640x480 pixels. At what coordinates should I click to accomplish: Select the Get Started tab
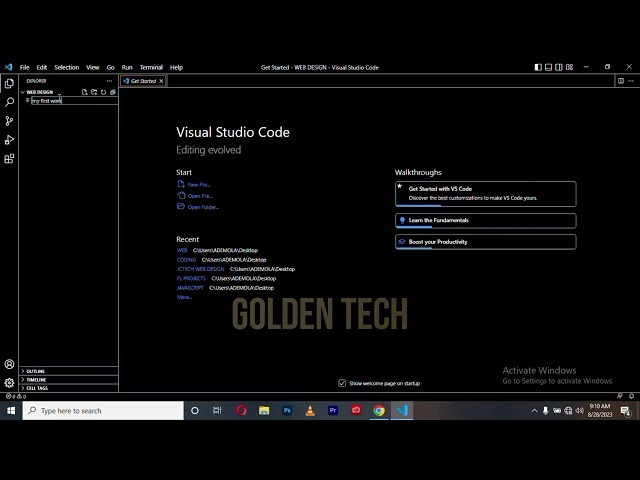tap(143, 81)
